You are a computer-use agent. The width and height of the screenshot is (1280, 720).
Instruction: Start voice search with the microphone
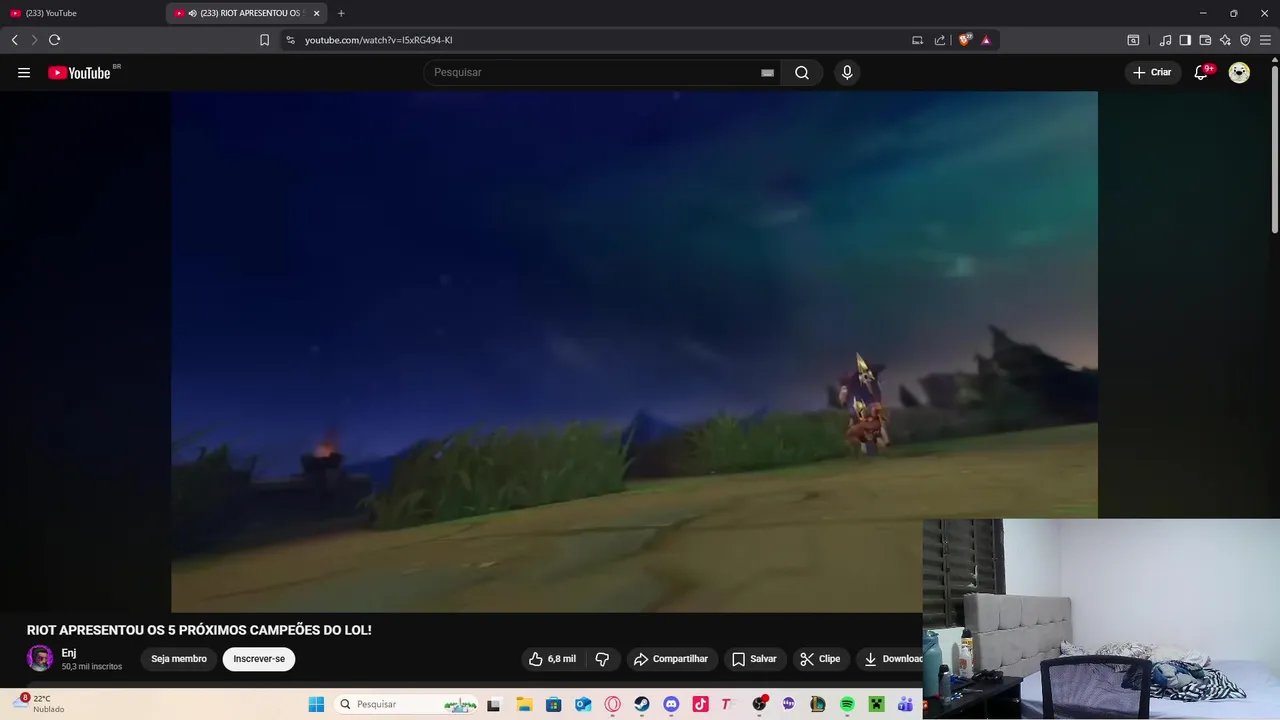coord(847,72)
